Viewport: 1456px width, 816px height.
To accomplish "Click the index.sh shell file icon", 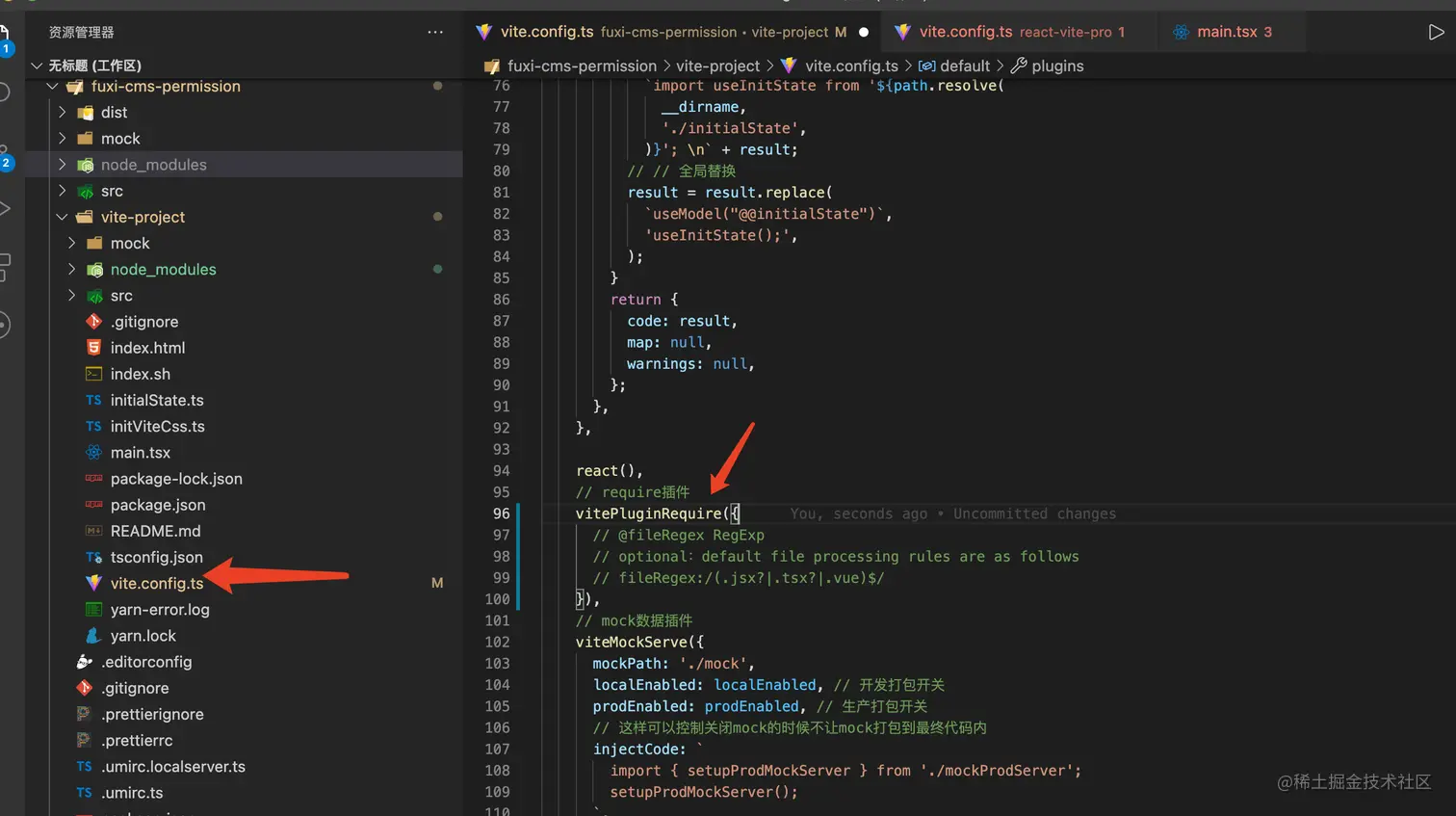I will [x=93, y=374].
